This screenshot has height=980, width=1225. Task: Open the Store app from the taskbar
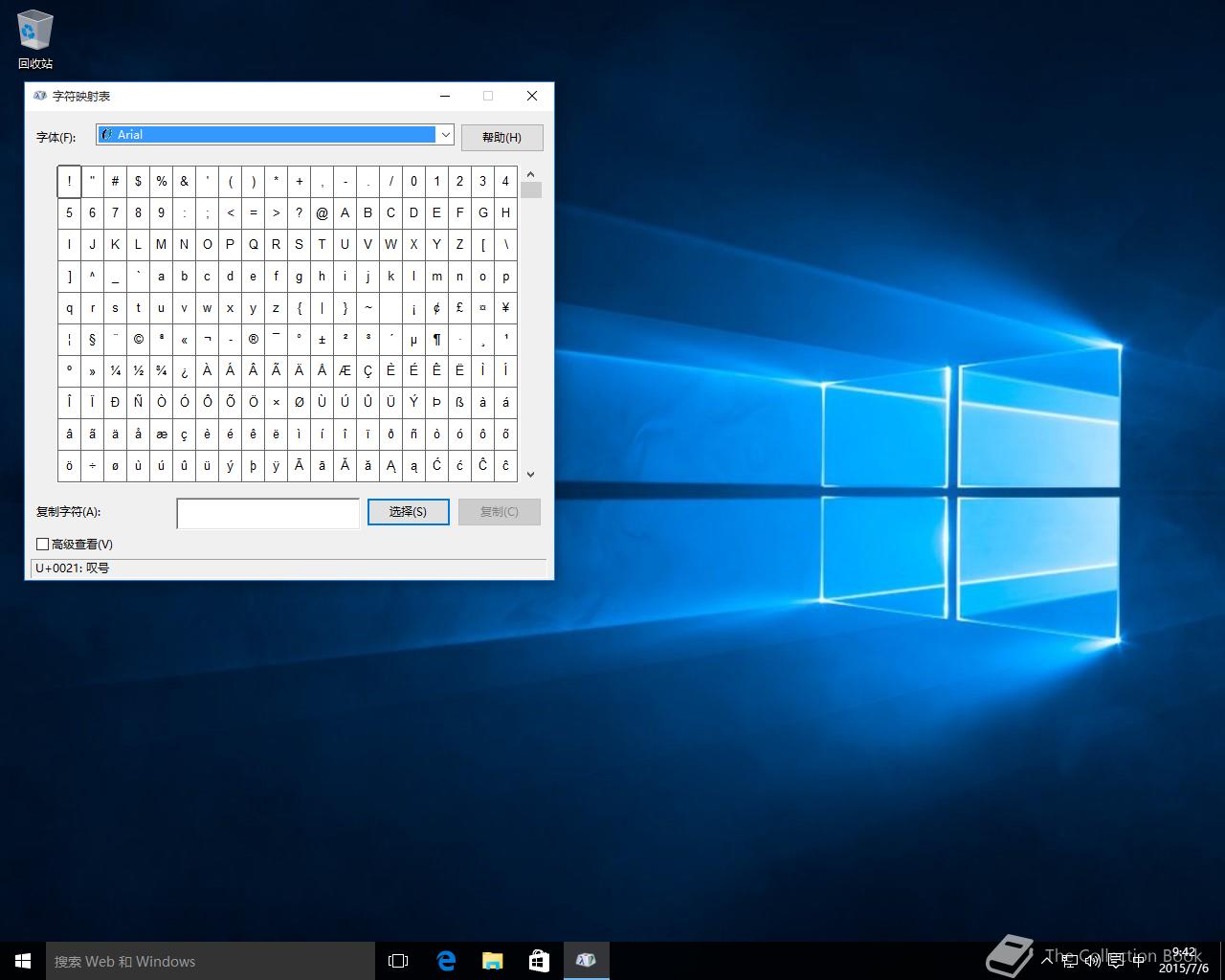tap(540, 961)
